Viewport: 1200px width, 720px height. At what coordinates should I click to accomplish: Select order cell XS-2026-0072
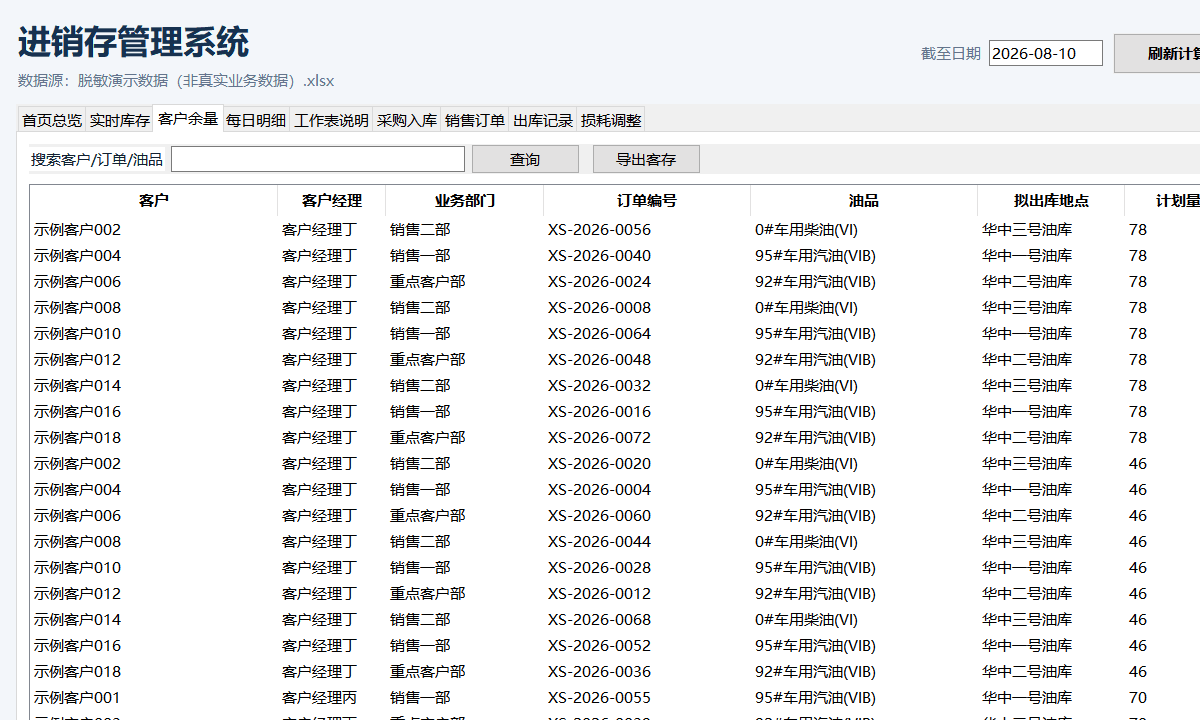pos(599,437)
